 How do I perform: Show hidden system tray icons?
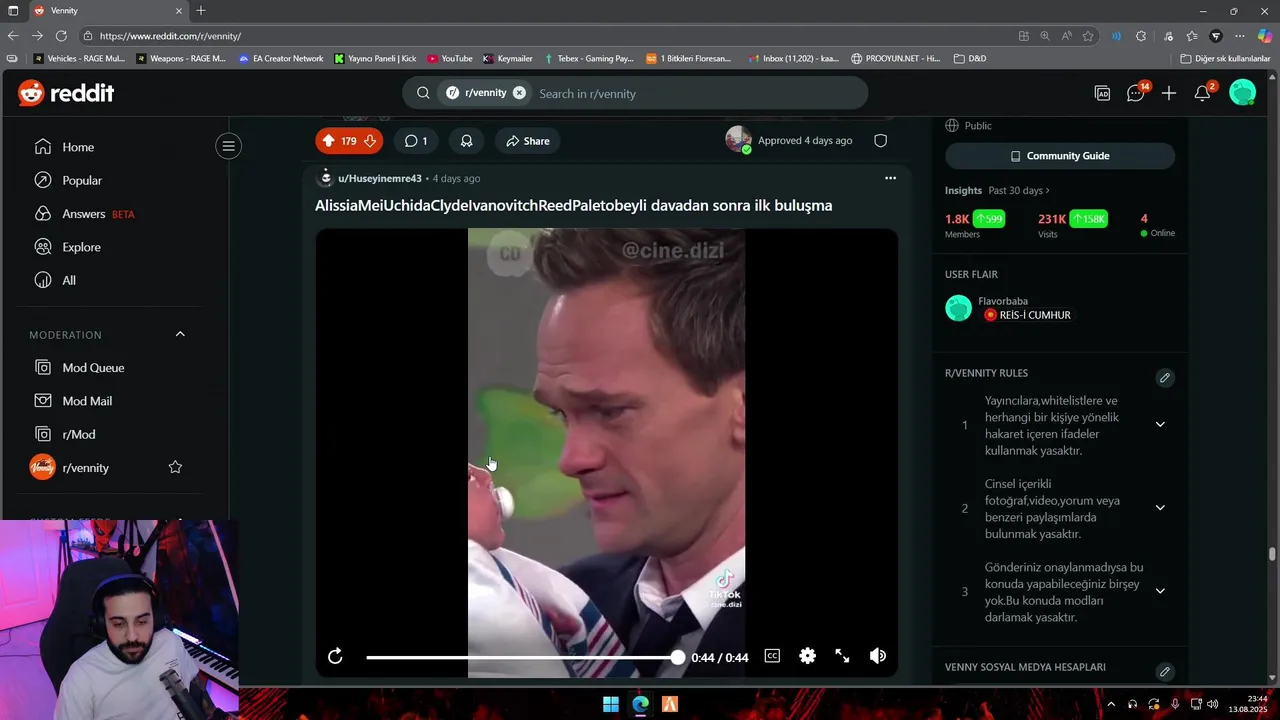coord(1110,704)
